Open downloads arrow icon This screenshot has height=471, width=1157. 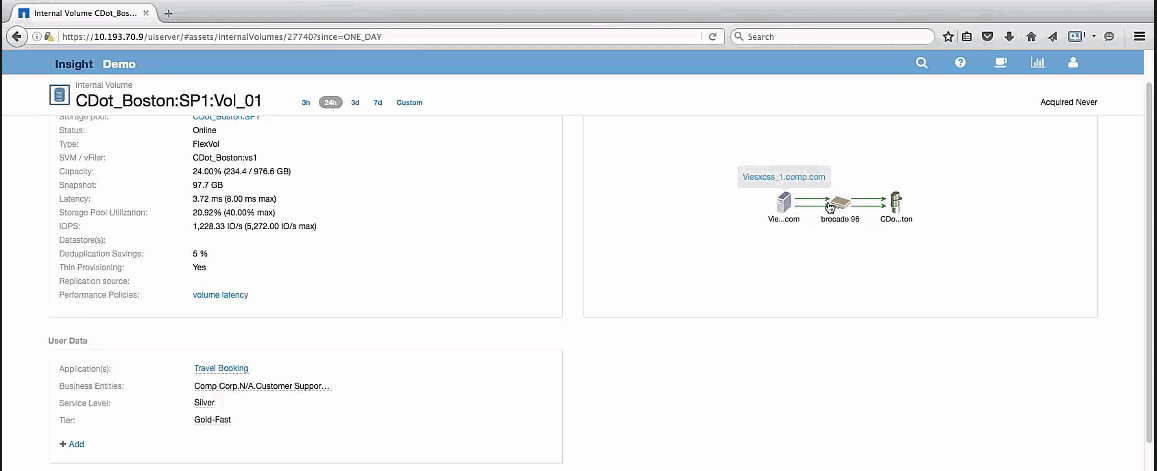pos(1010,36)
